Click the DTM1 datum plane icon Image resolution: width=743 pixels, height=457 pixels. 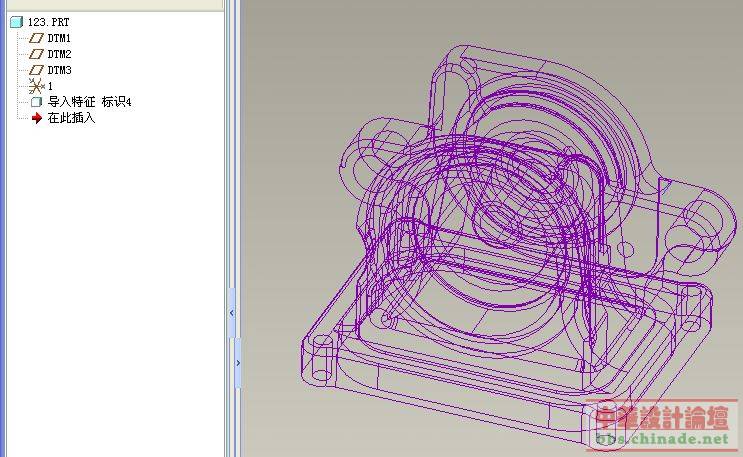coord(37,37)
